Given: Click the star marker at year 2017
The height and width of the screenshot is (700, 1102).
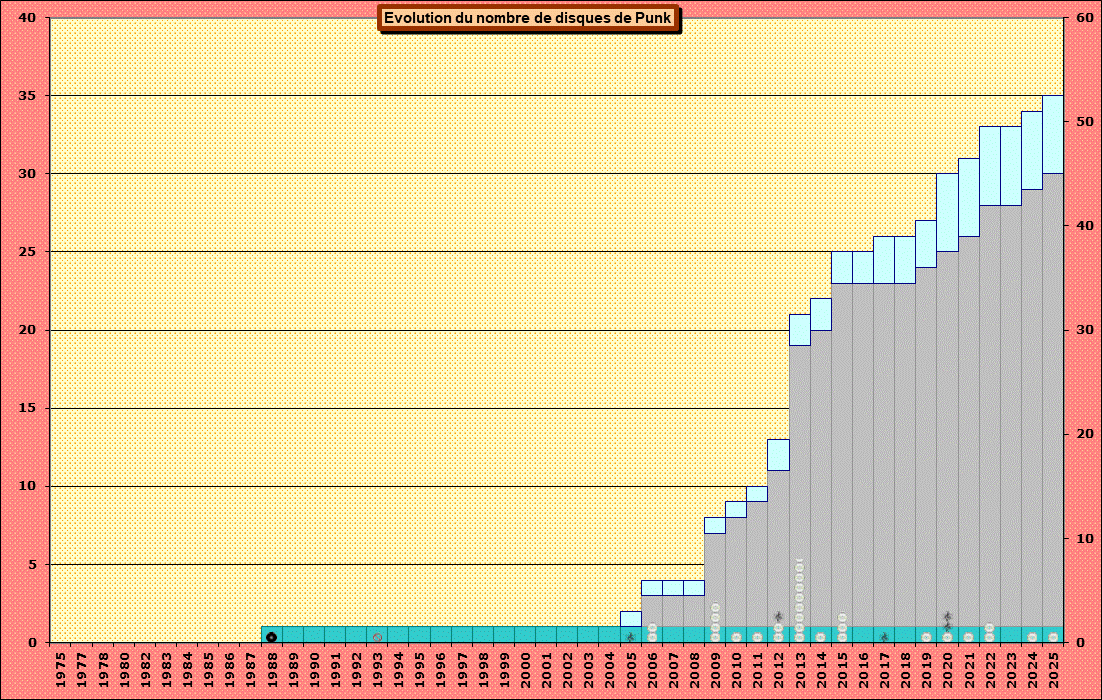Looking at the screenshot, I should pyautogui.click(x=884, y=637).
